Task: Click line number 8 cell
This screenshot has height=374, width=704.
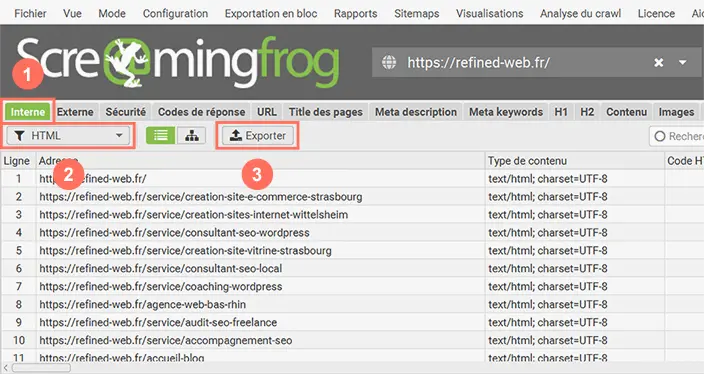Action: tap(18, 304)
